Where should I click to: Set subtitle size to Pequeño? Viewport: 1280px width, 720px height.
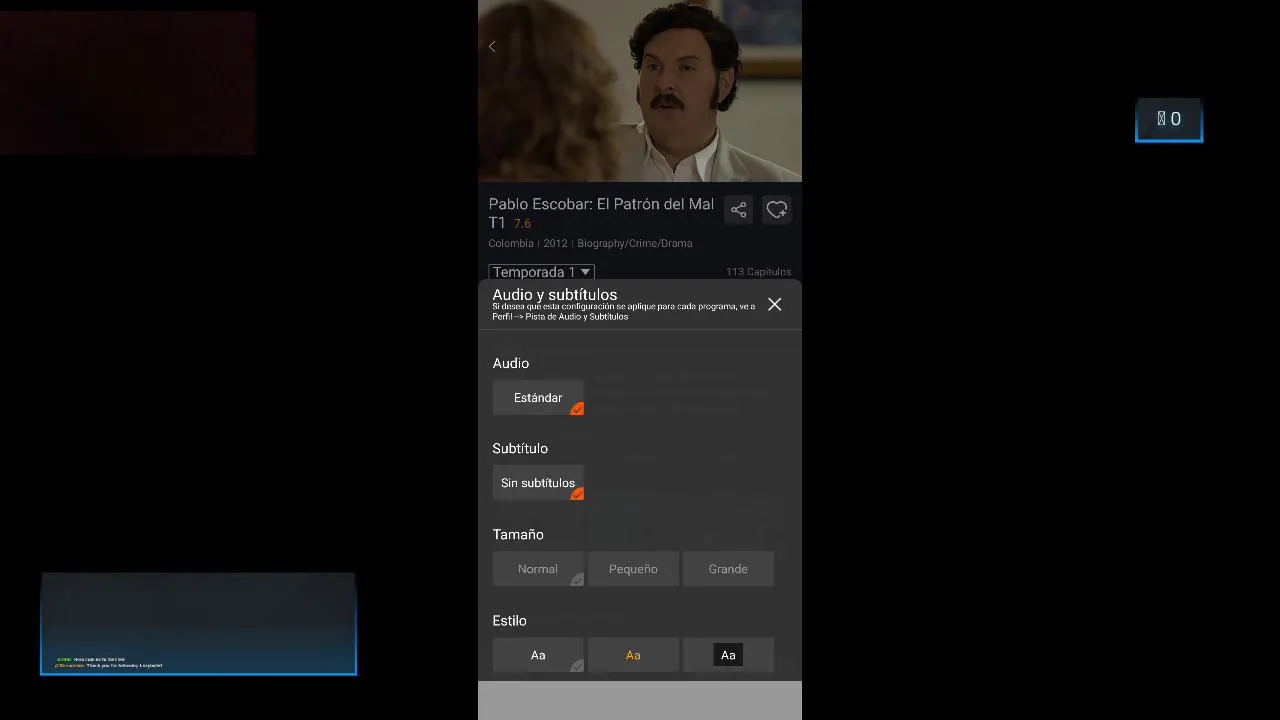[x=633, y=569]
